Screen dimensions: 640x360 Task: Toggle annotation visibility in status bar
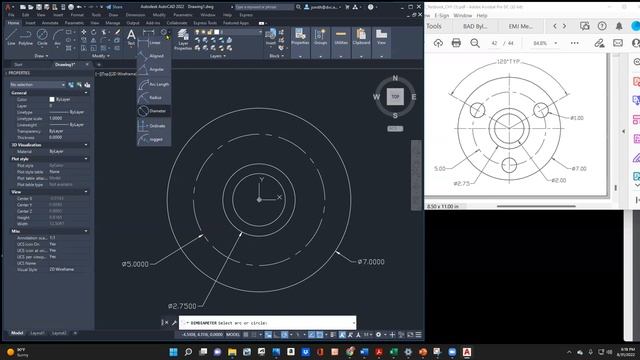[342, 335]
